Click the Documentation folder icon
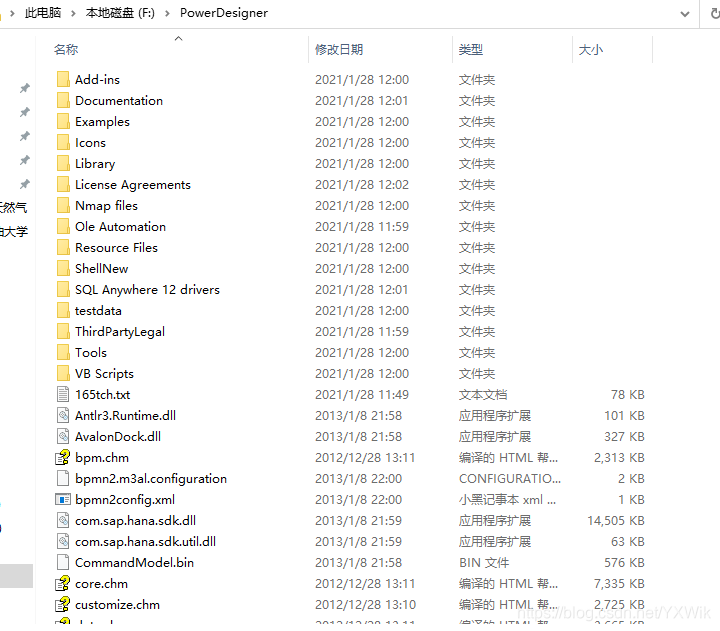720x631 pixels. tap(63, 101)
